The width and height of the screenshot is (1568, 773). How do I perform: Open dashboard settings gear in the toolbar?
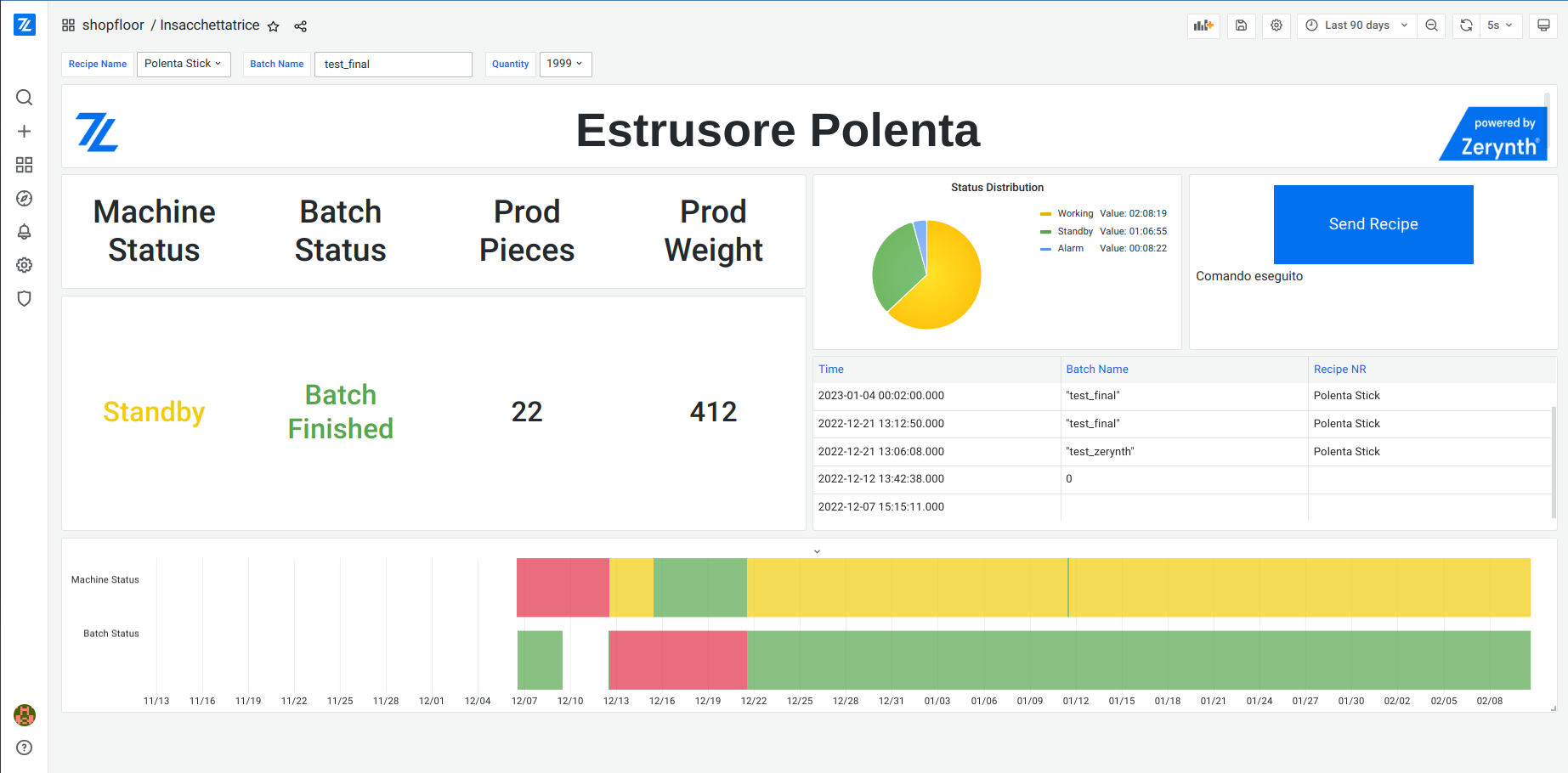(x=1276, y=25)
